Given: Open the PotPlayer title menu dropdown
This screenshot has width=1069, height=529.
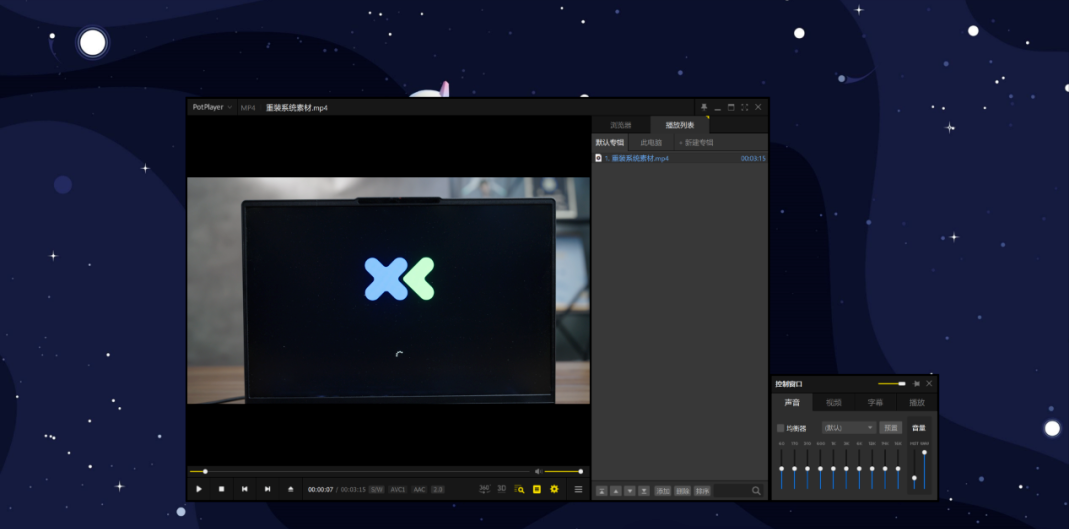Looking at the screenshot, I should [212, 107].
